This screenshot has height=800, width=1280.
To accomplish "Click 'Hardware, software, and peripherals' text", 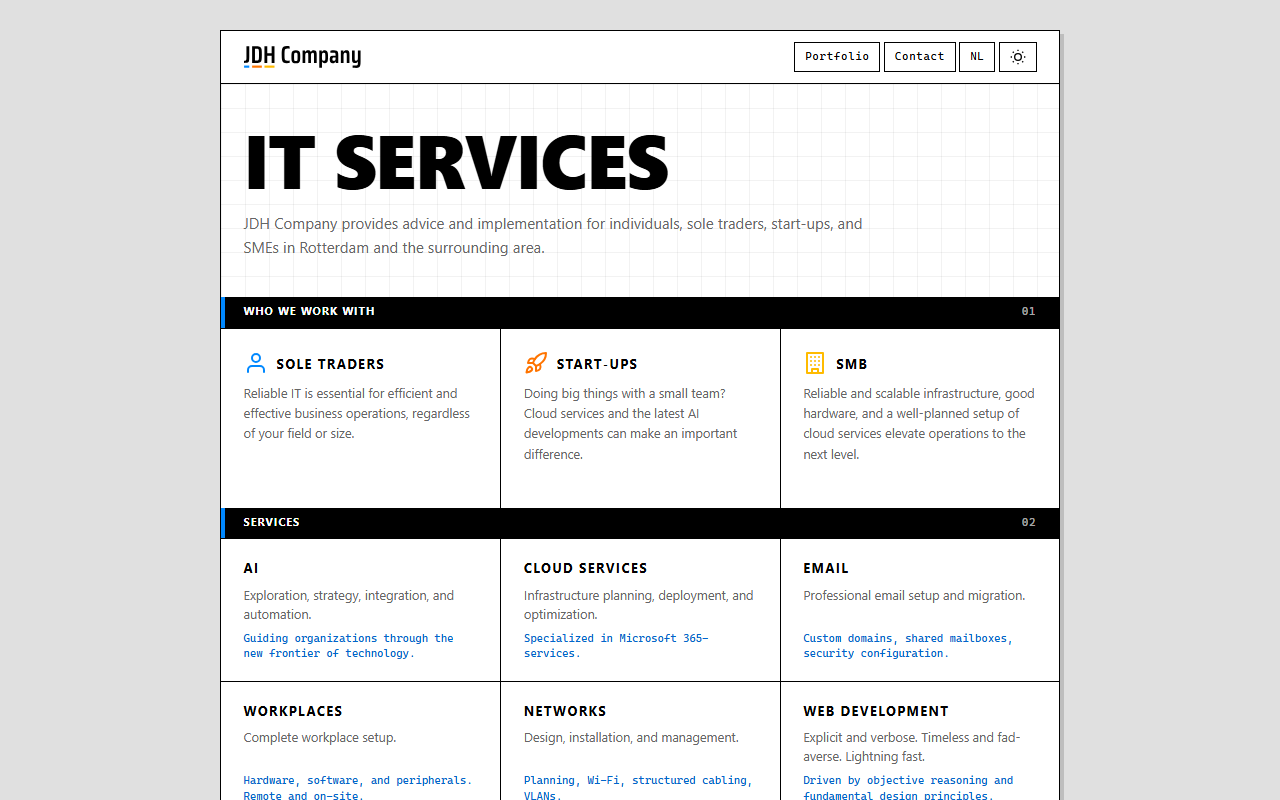I will pyautogui.click(x=358, y=788).
